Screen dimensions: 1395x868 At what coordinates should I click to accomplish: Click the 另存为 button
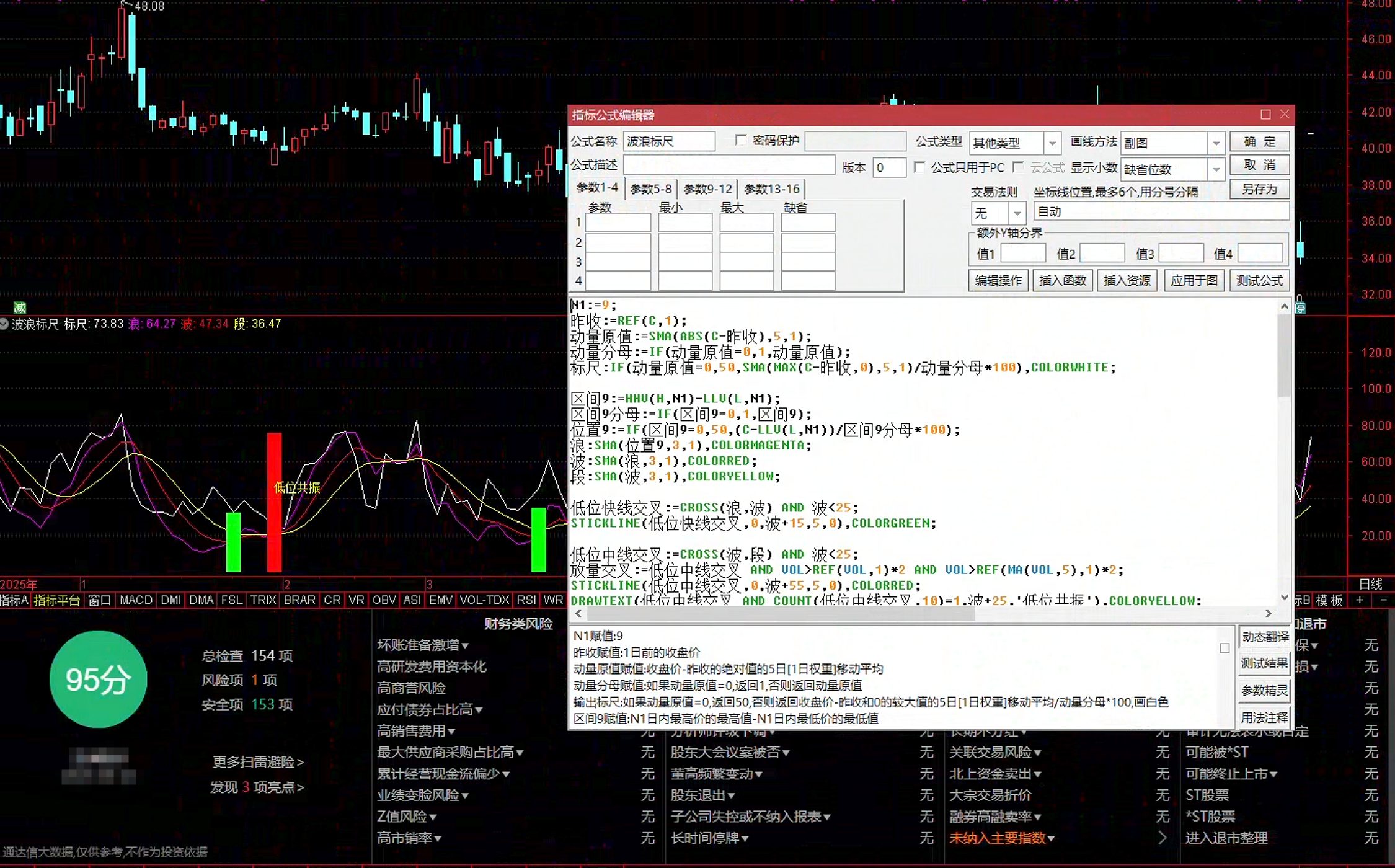1260,189
